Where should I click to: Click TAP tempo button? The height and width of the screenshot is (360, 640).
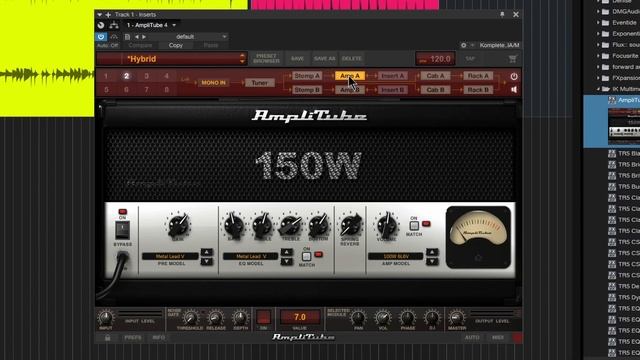click(470, 59)
